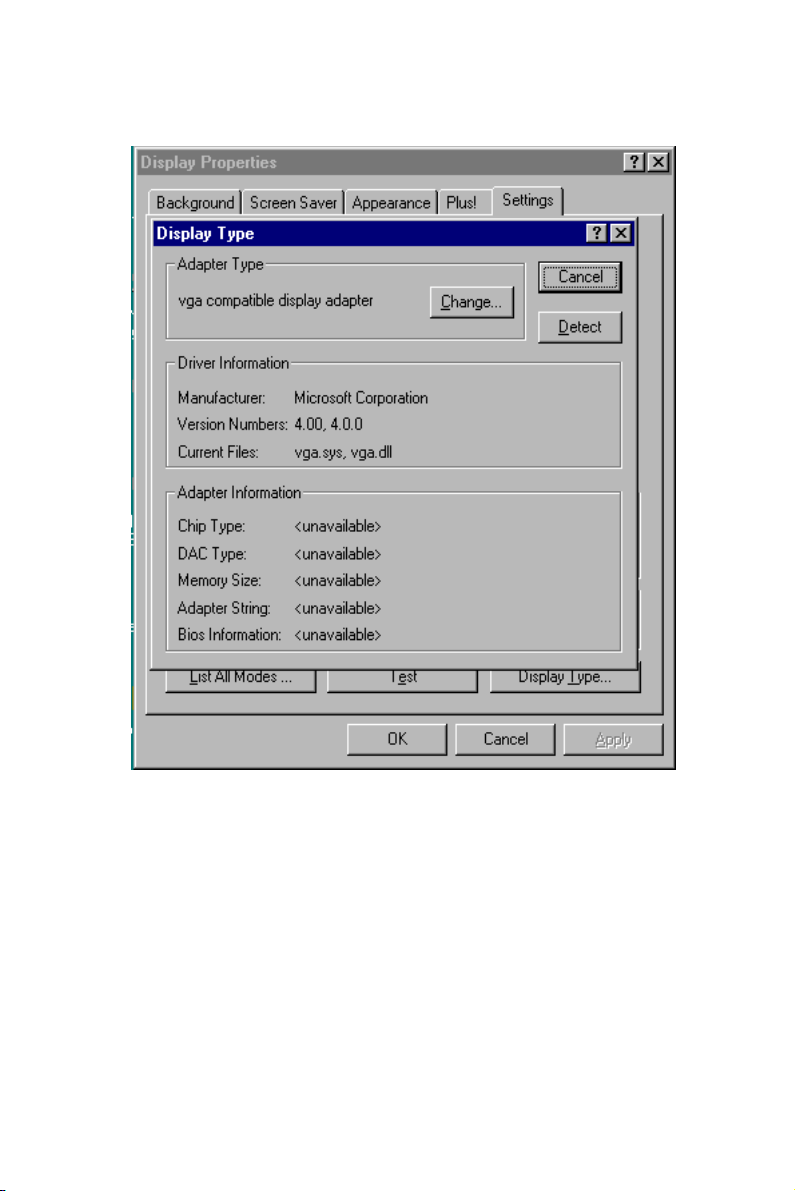Click Cancel in Display Type dialog
This screenshot has width=795, height=1191.
(580, 277)
